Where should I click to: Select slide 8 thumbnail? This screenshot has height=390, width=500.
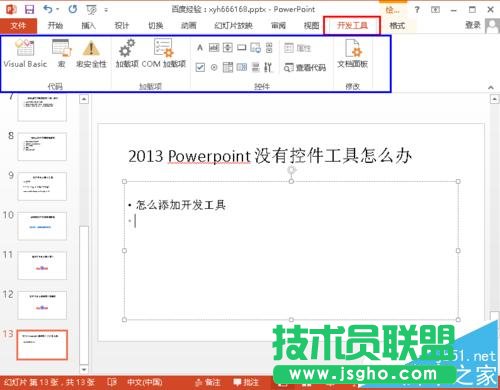pos(42,147)
